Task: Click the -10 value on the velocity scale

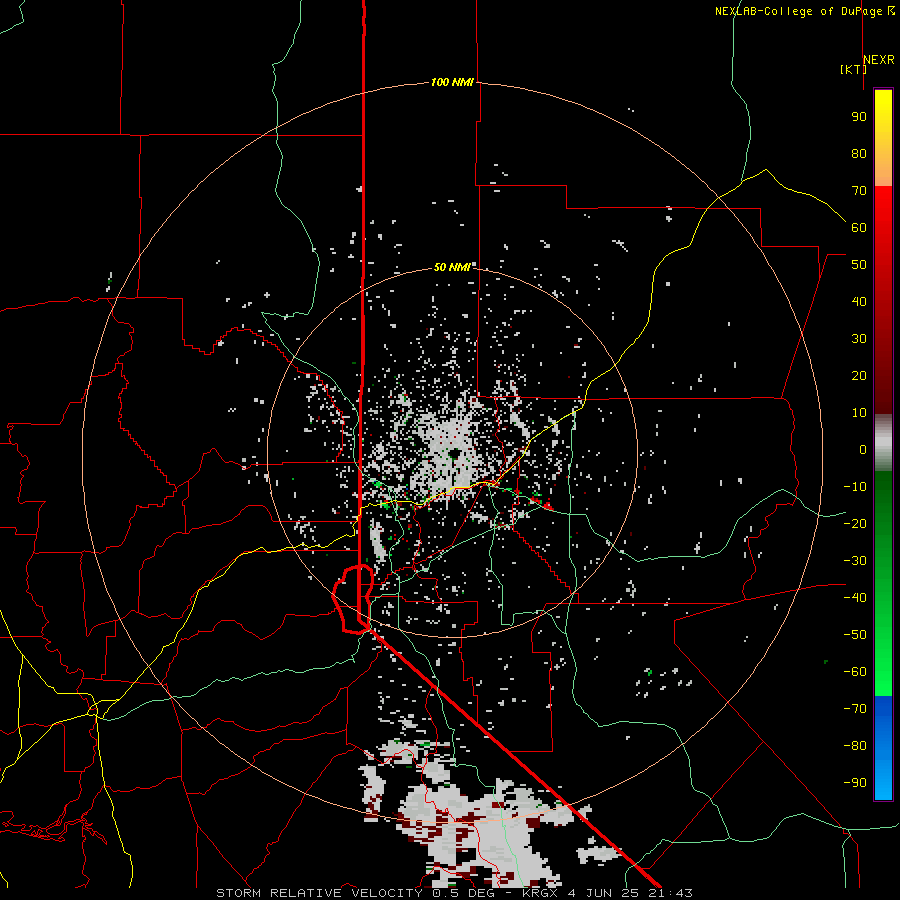Action: (x=855, y=487)
